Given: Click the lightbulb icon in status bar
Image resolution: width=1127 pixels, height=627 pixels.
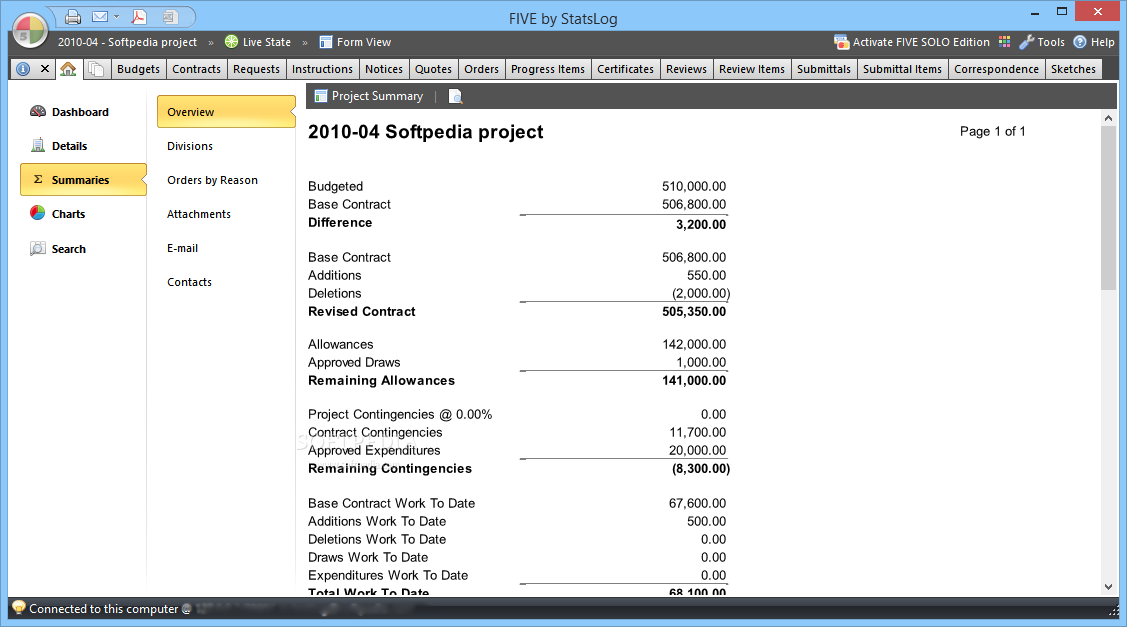Looking at the screenshot, I should (x=19, y=608).
